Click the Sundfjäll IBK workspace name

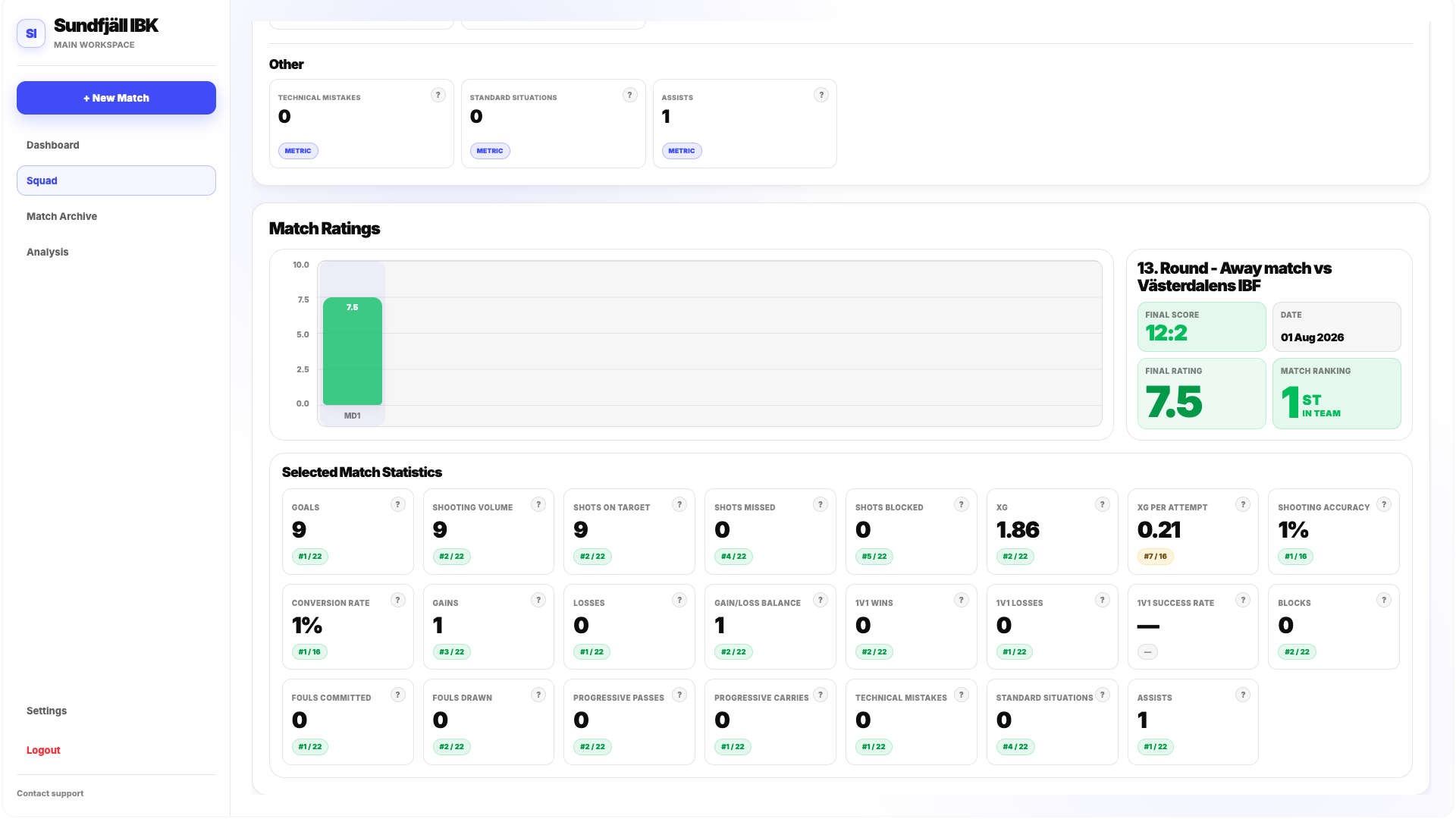pyautogui.click(x=106, y=26)
